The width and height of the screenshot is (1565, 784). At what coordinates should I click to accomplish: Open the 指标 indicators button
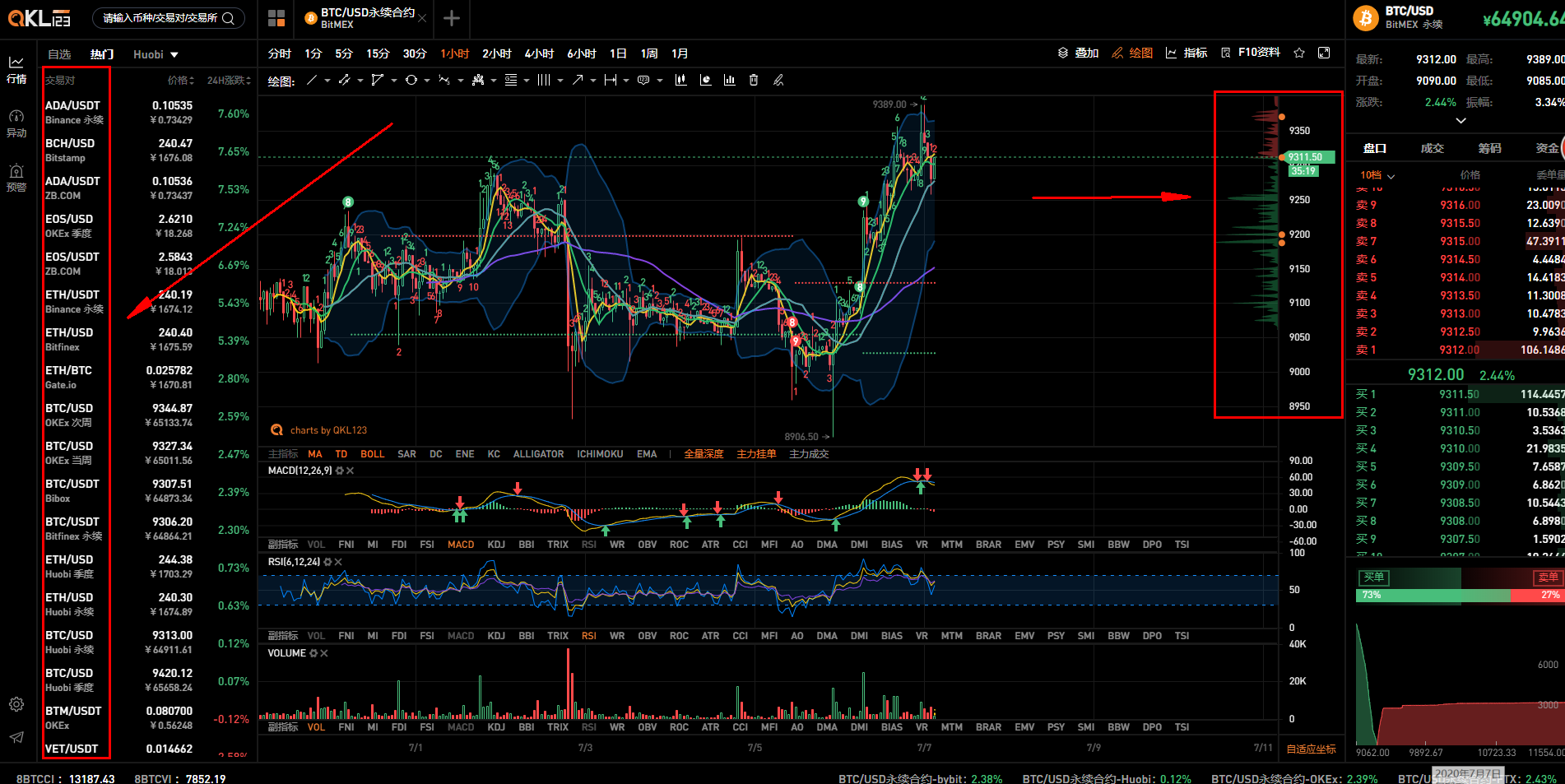tap(1187, 53)
